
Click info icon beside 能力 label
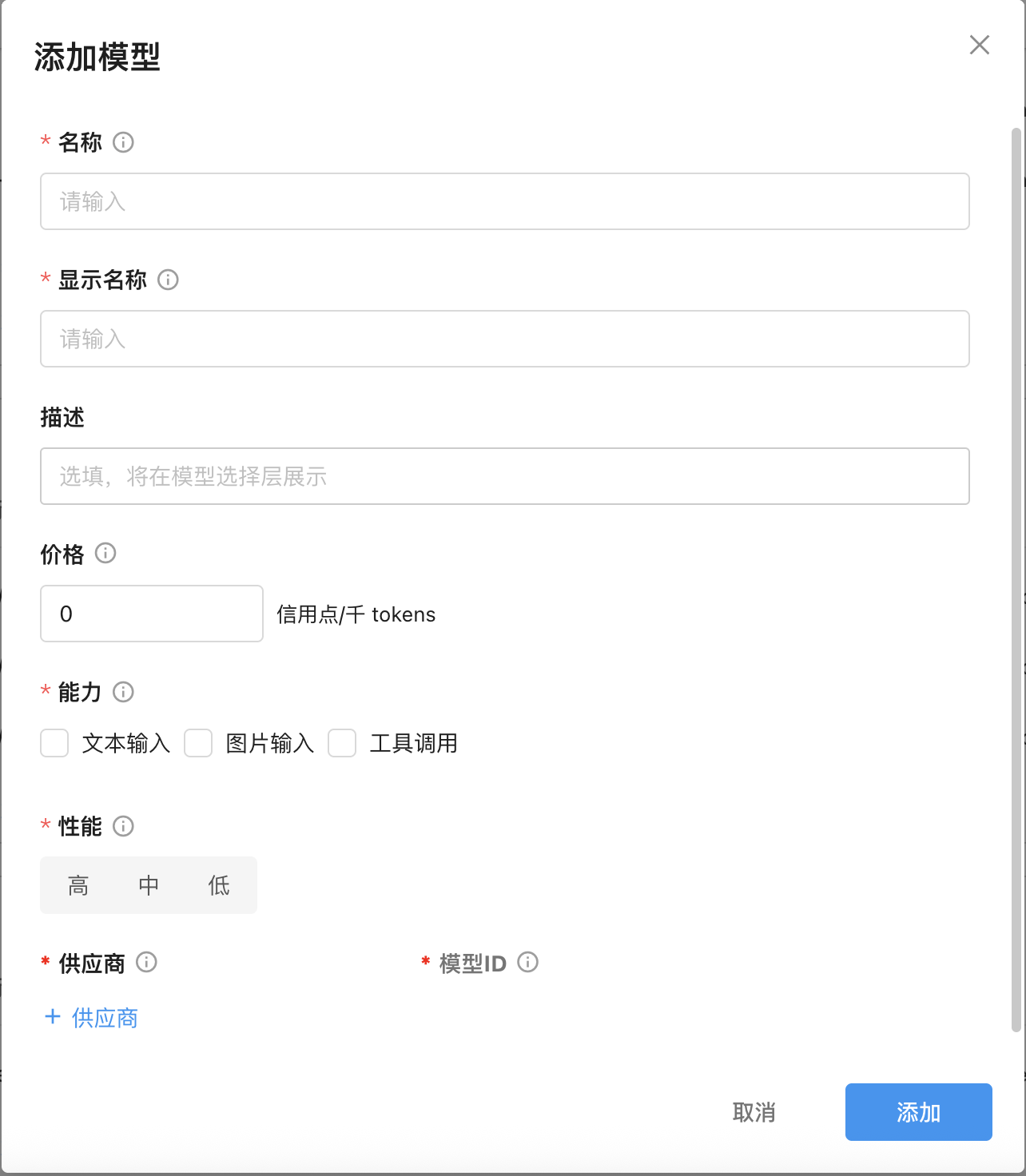point(123,692)
